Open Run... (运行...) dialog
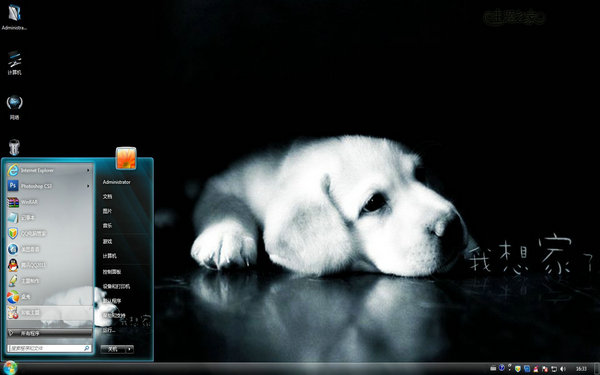 [x=109, y=330]
